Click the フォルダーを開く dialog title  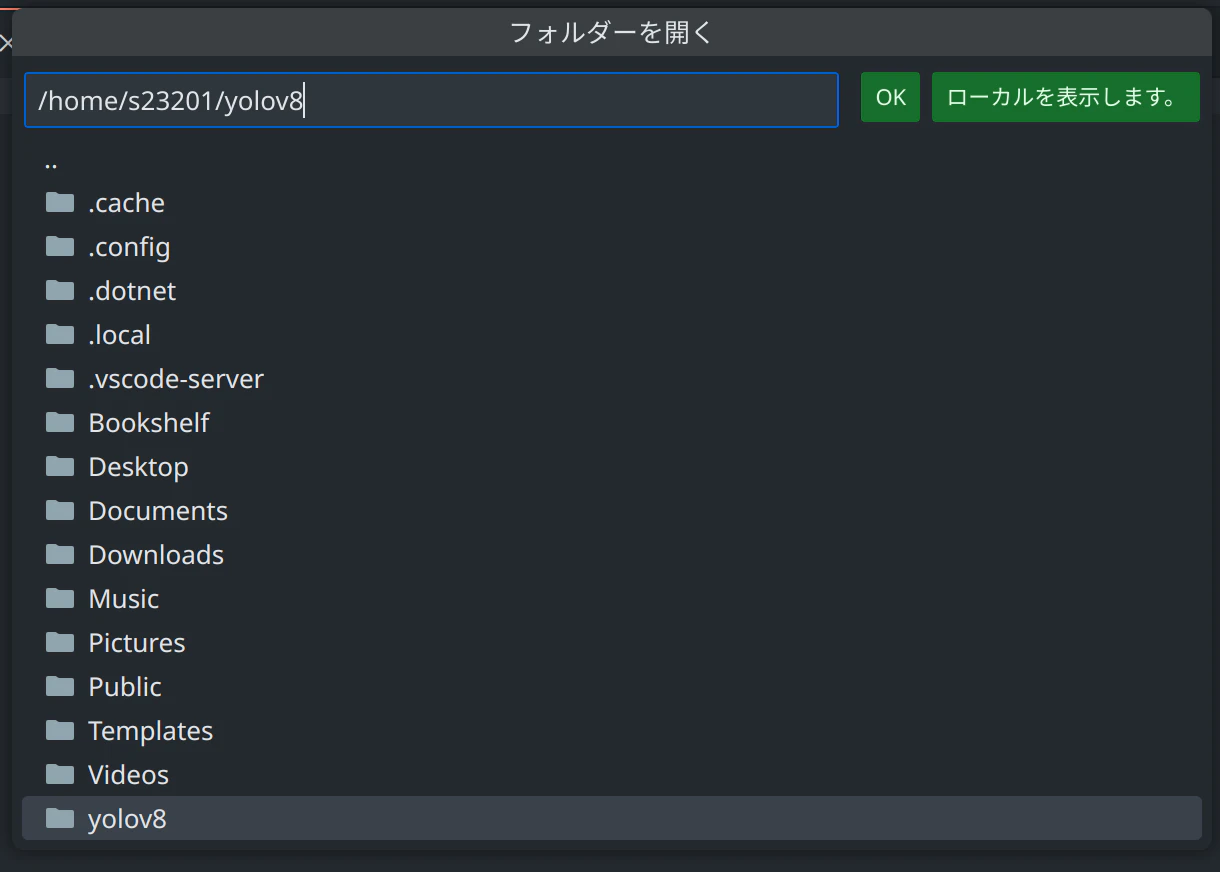click(x=611, y=32)
